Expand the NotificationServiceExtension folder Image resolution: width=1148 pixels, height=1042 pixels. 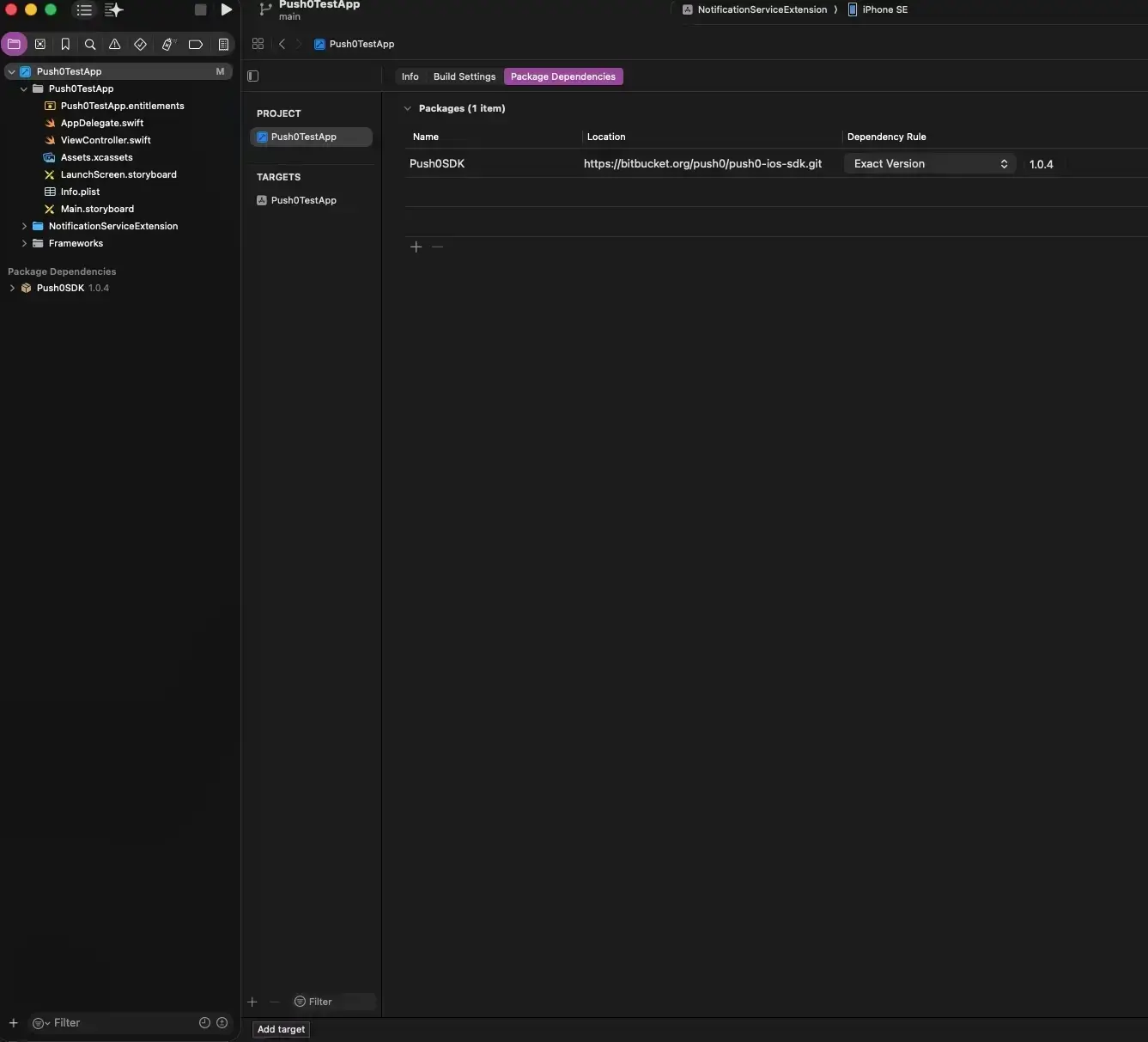click(24, 226)
